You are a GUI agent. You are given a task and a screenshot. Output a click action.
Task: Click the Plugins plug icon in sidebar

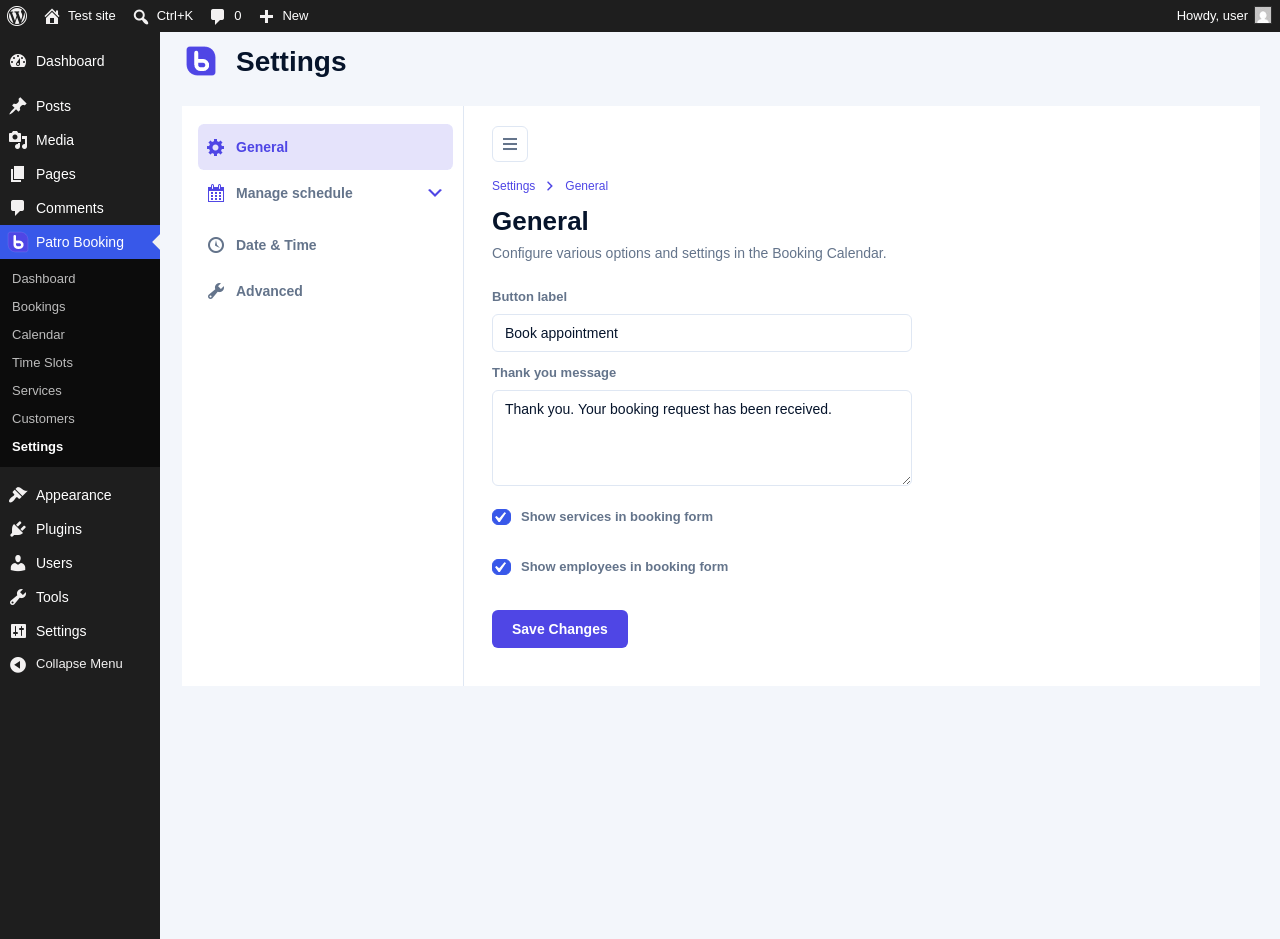18,529
